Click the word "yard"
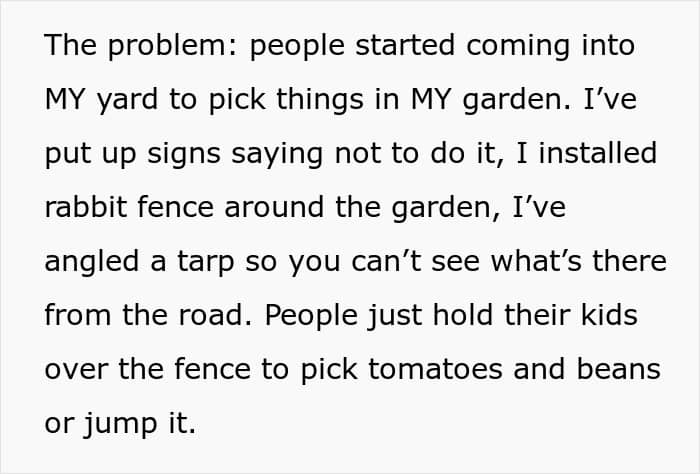The width and height of the screenshot is (700, 474). point(127,101)
